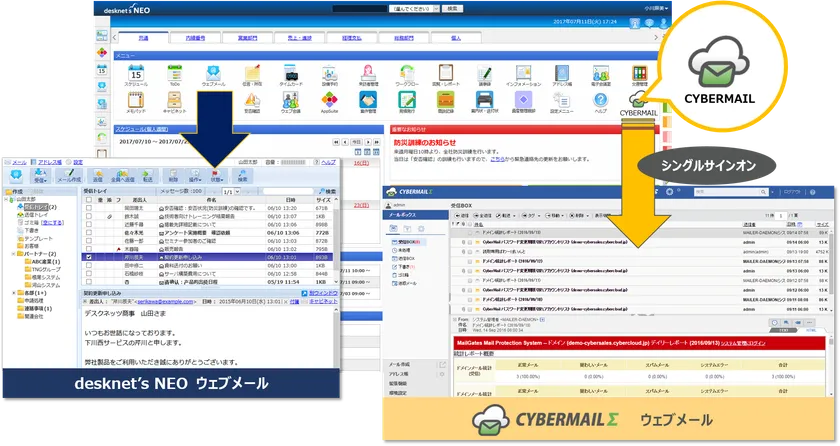
Task: Click Forward in the NEO webmail toolbar
Action: [147, 176]
